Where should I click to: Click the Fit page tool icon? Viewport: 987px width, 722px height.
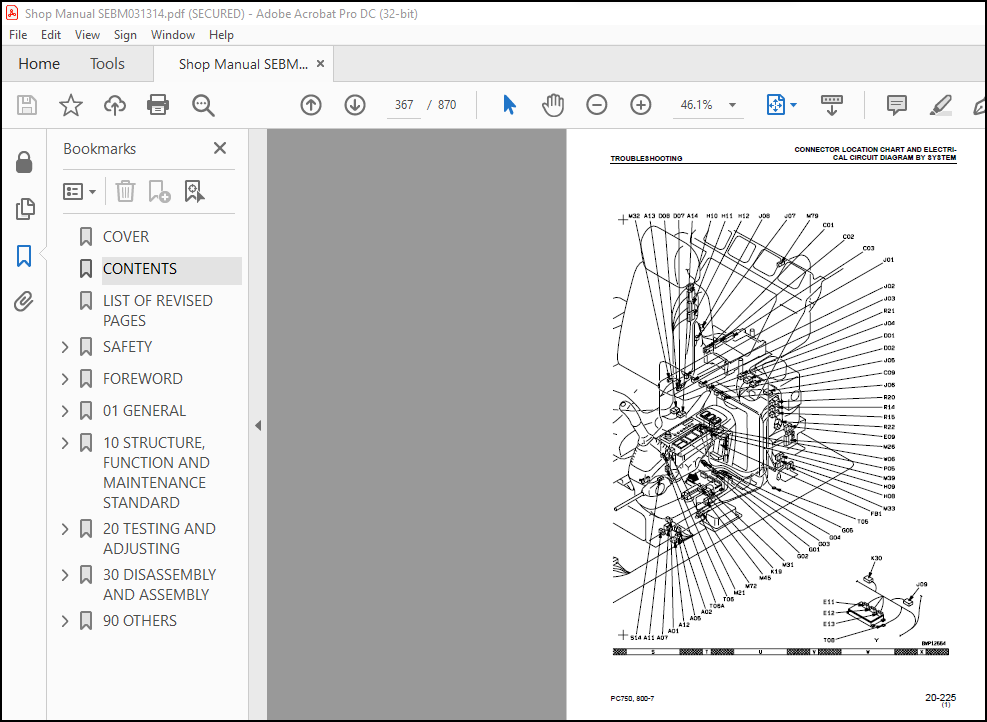pyautogui.click(x=776, y=104)
